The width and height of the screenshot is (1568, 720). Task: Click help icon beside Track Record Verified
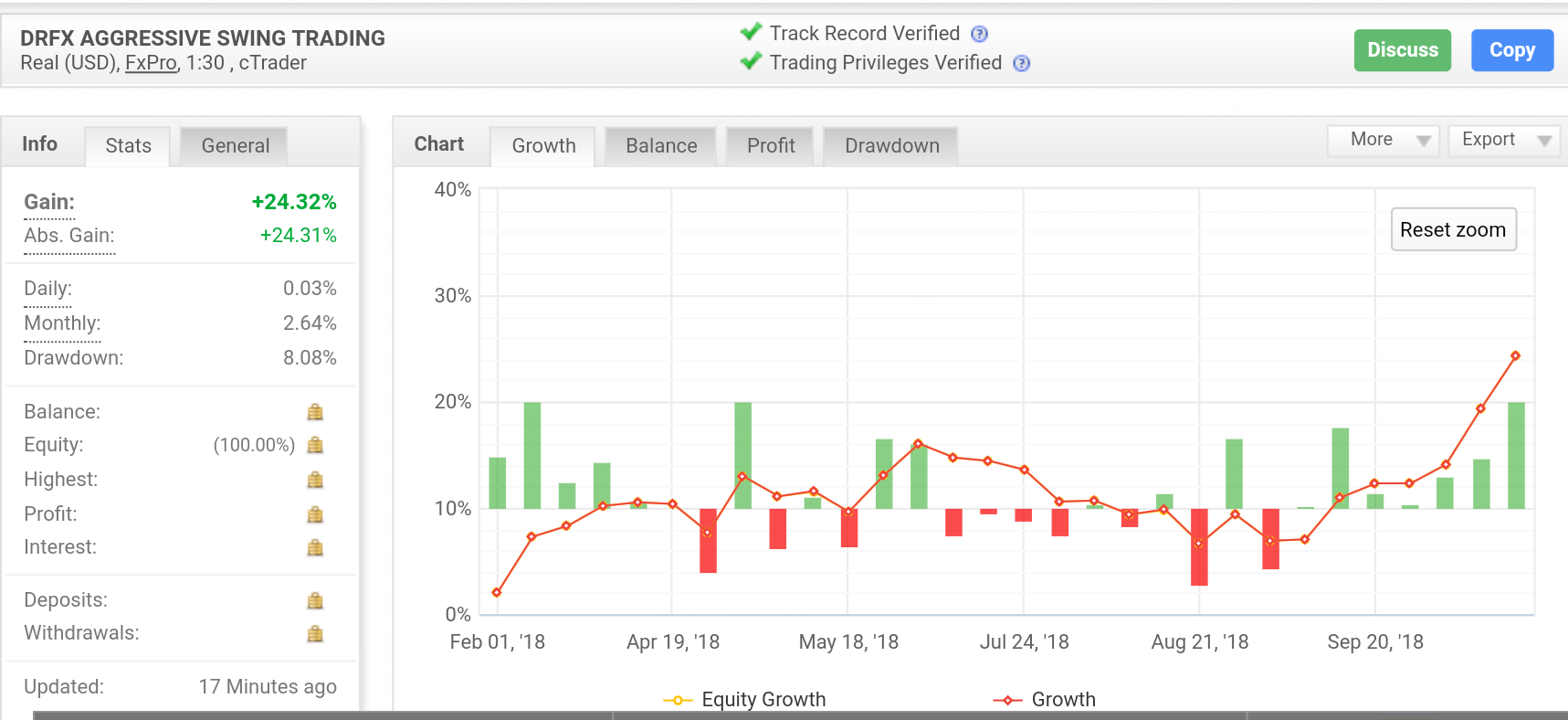click(979, 34)
